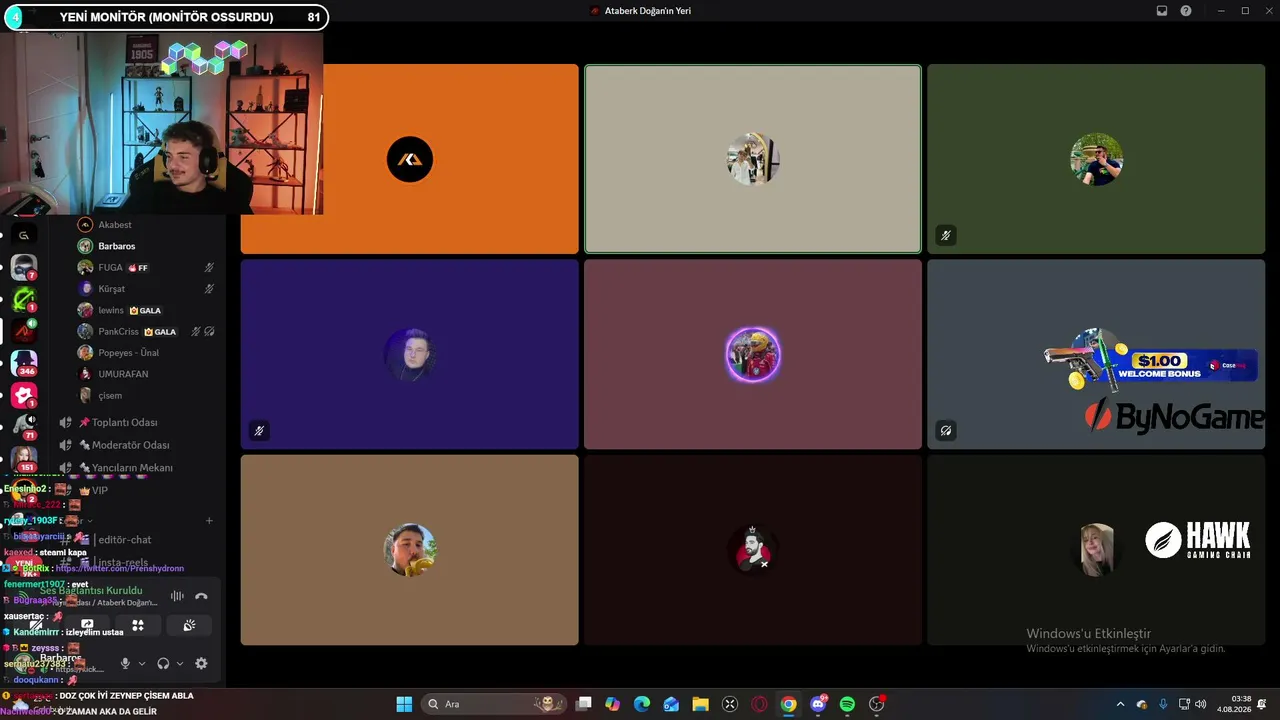This screenshot has width=1280, height=720.
Task: Open Microsoft Edge from the taskbar
Action: 642,704
